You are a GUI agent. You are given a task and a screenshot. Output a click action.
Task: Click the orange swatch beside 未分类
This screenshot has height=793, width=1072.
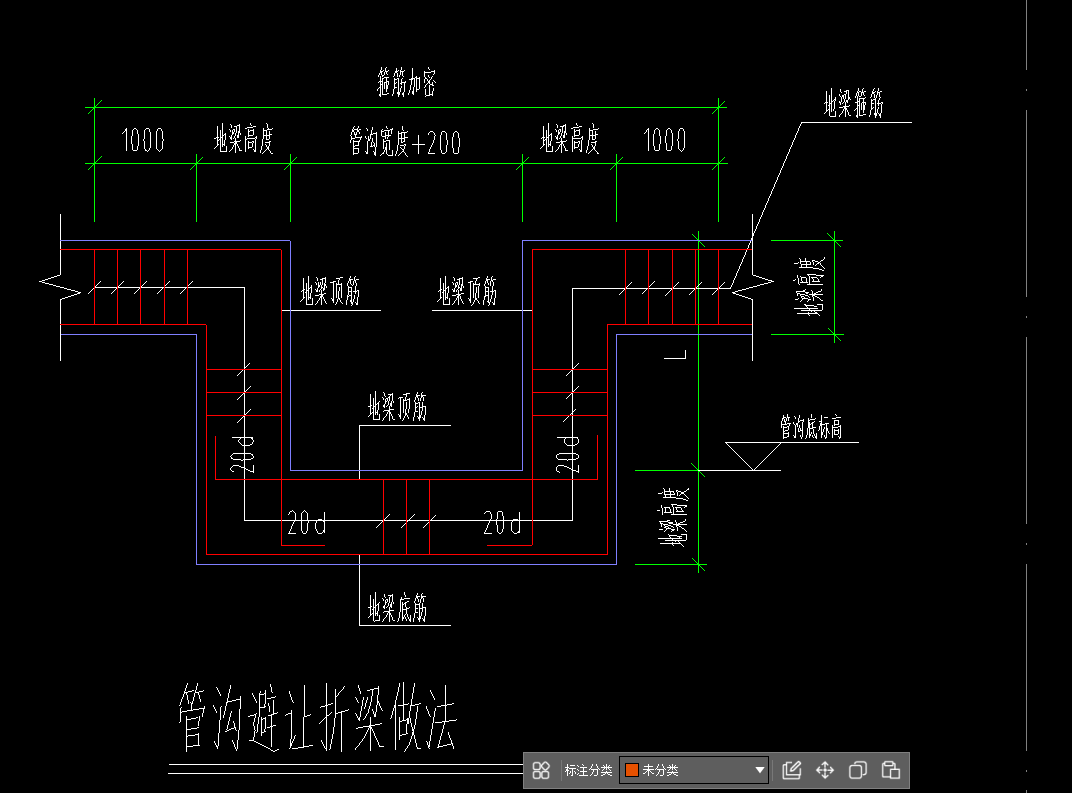click(x=632, y=770)
